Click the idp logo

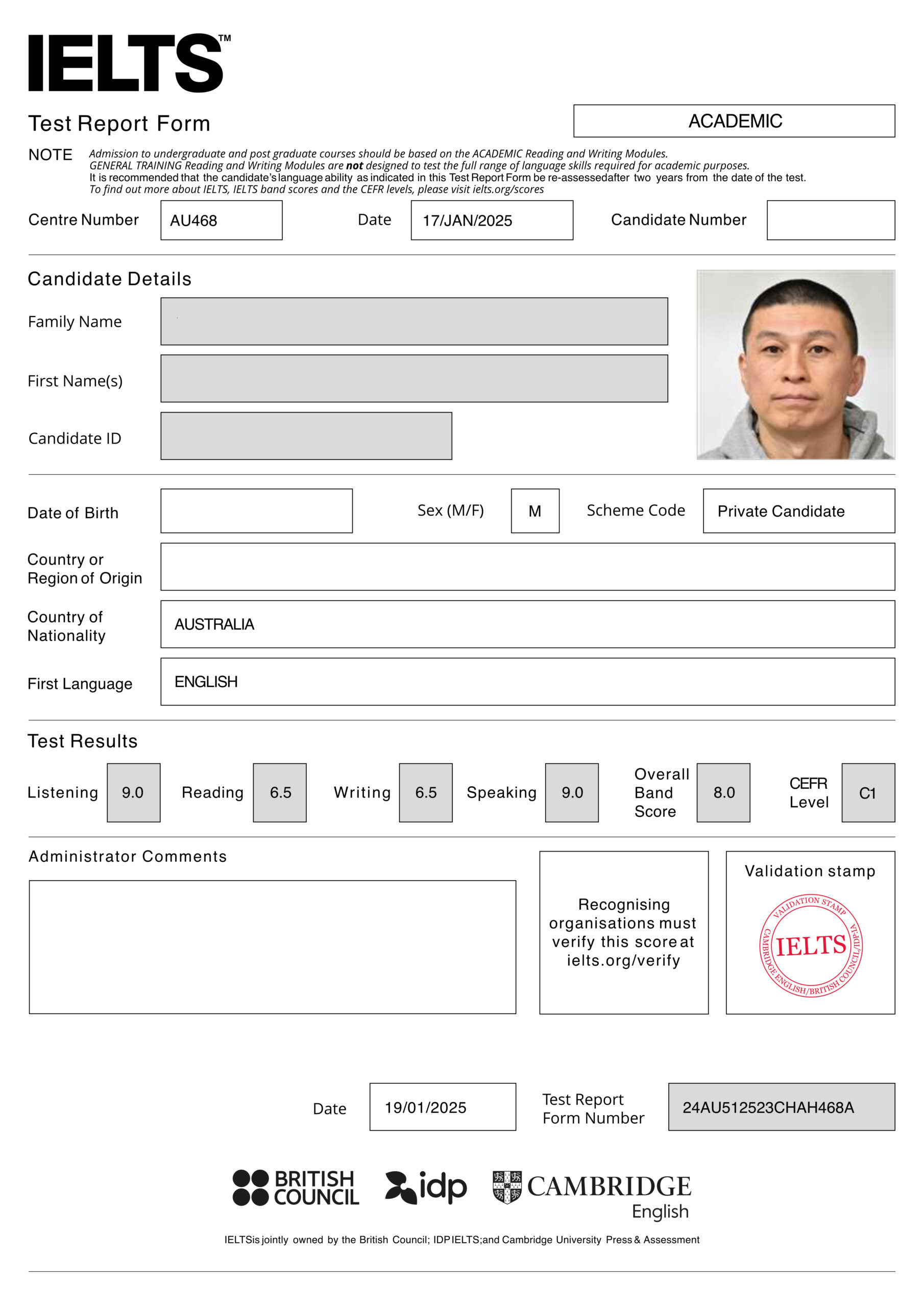click(x=426, y=1187)
